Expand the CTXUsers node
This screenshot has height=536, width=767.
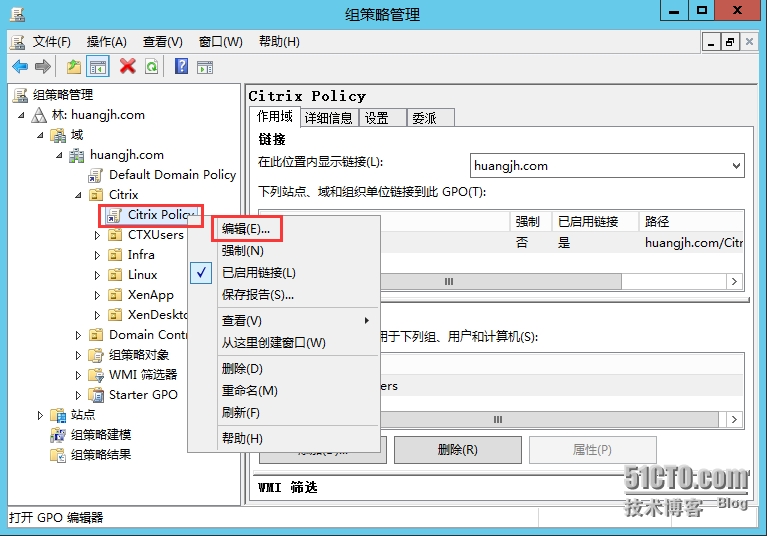click(x=97, y=236)
